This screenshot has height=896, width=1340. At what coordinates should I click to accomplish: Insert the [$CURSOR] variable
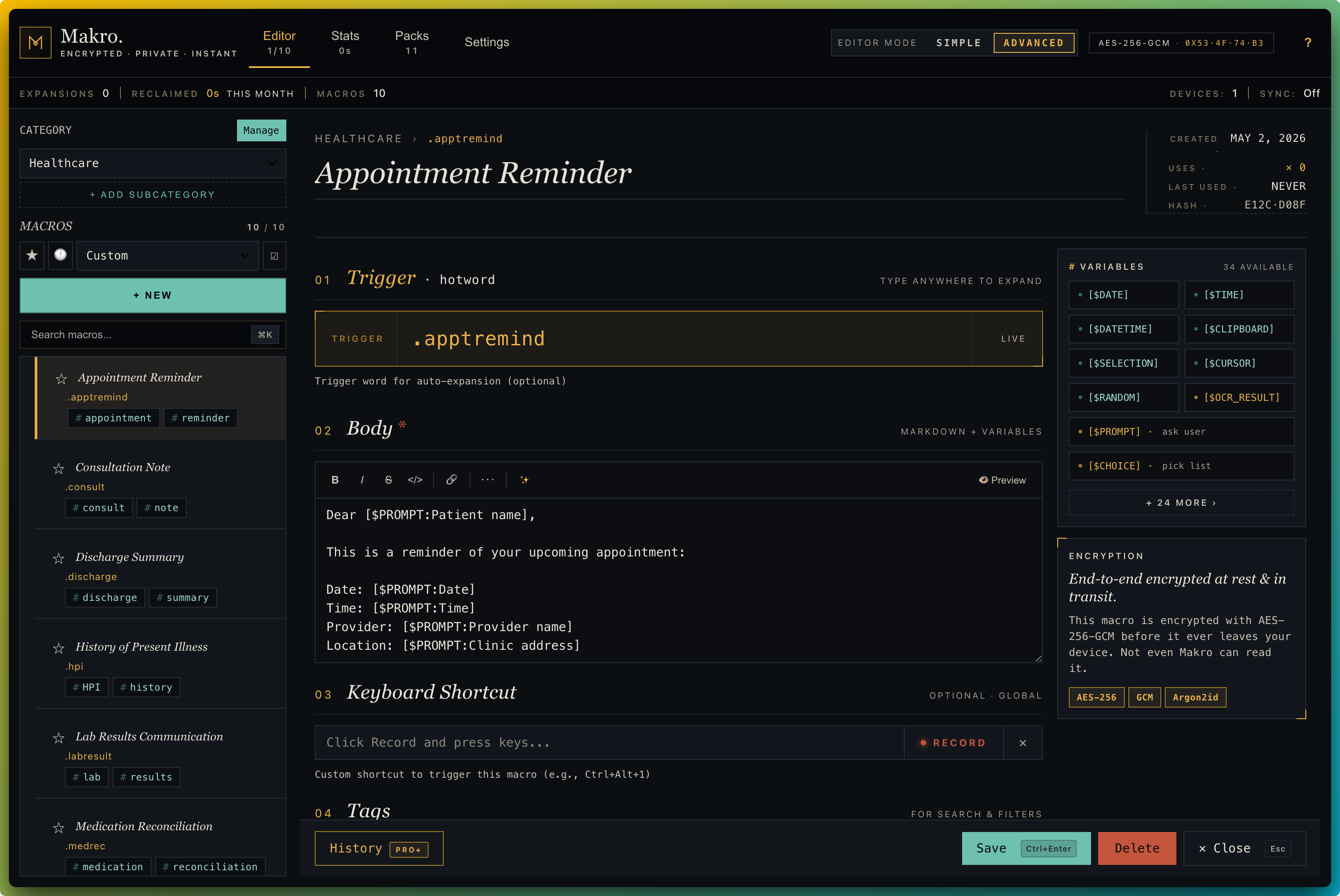(1240, 364)
